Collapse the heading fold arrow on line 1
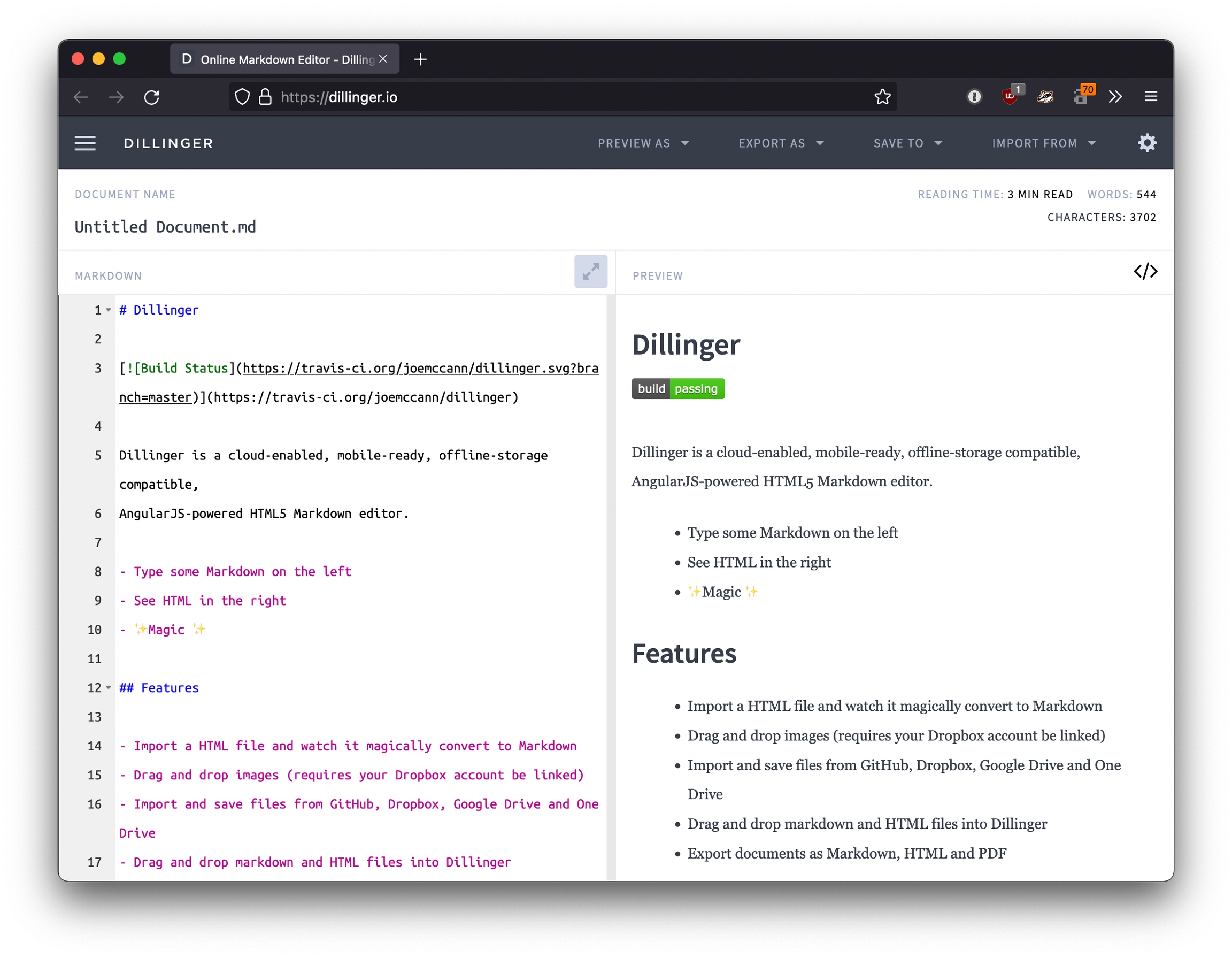The image size is (1232, 958). tap(109, 310)
